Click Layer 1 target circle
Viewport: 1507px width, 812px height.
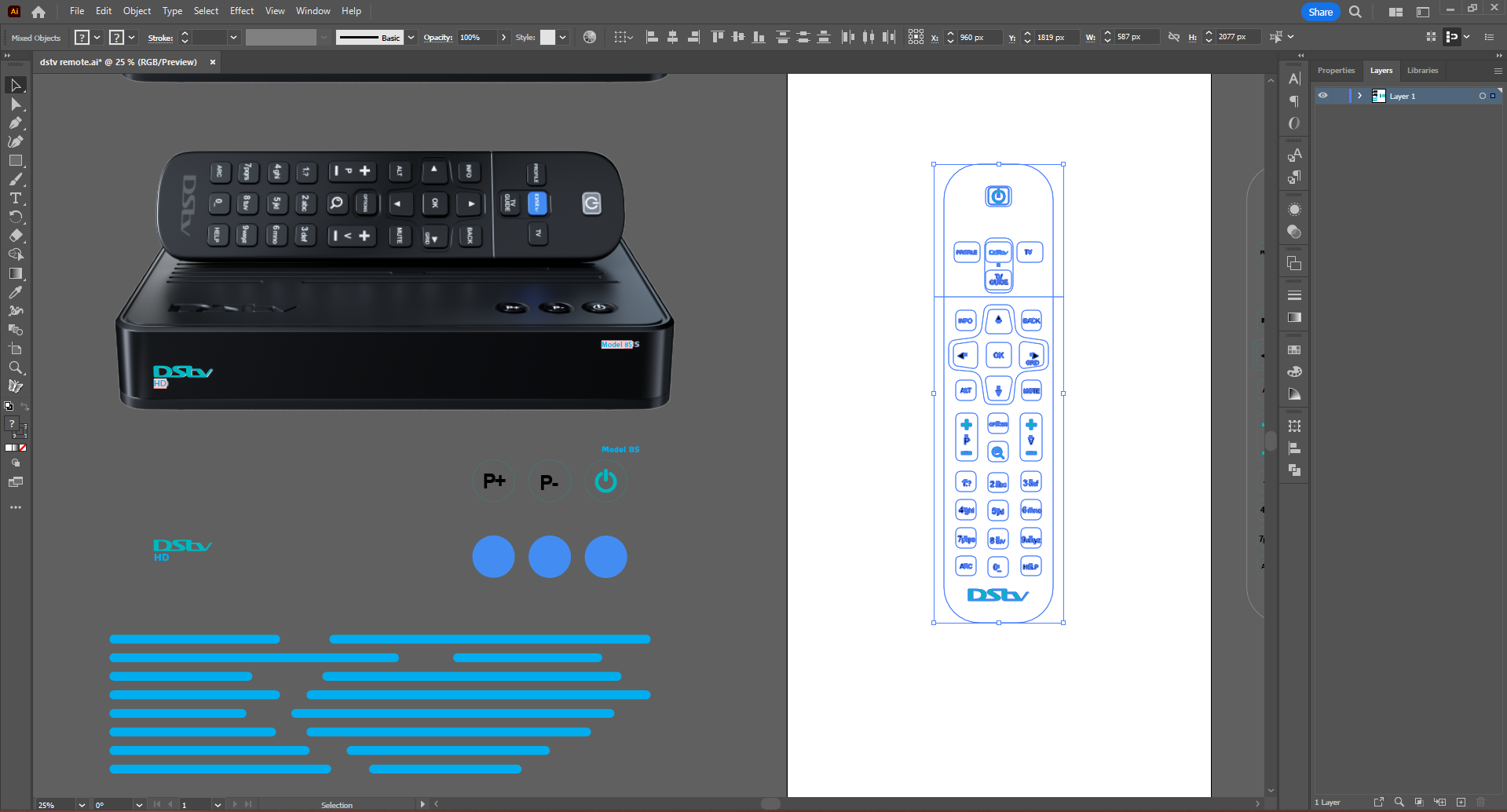tap(1482, 96)
